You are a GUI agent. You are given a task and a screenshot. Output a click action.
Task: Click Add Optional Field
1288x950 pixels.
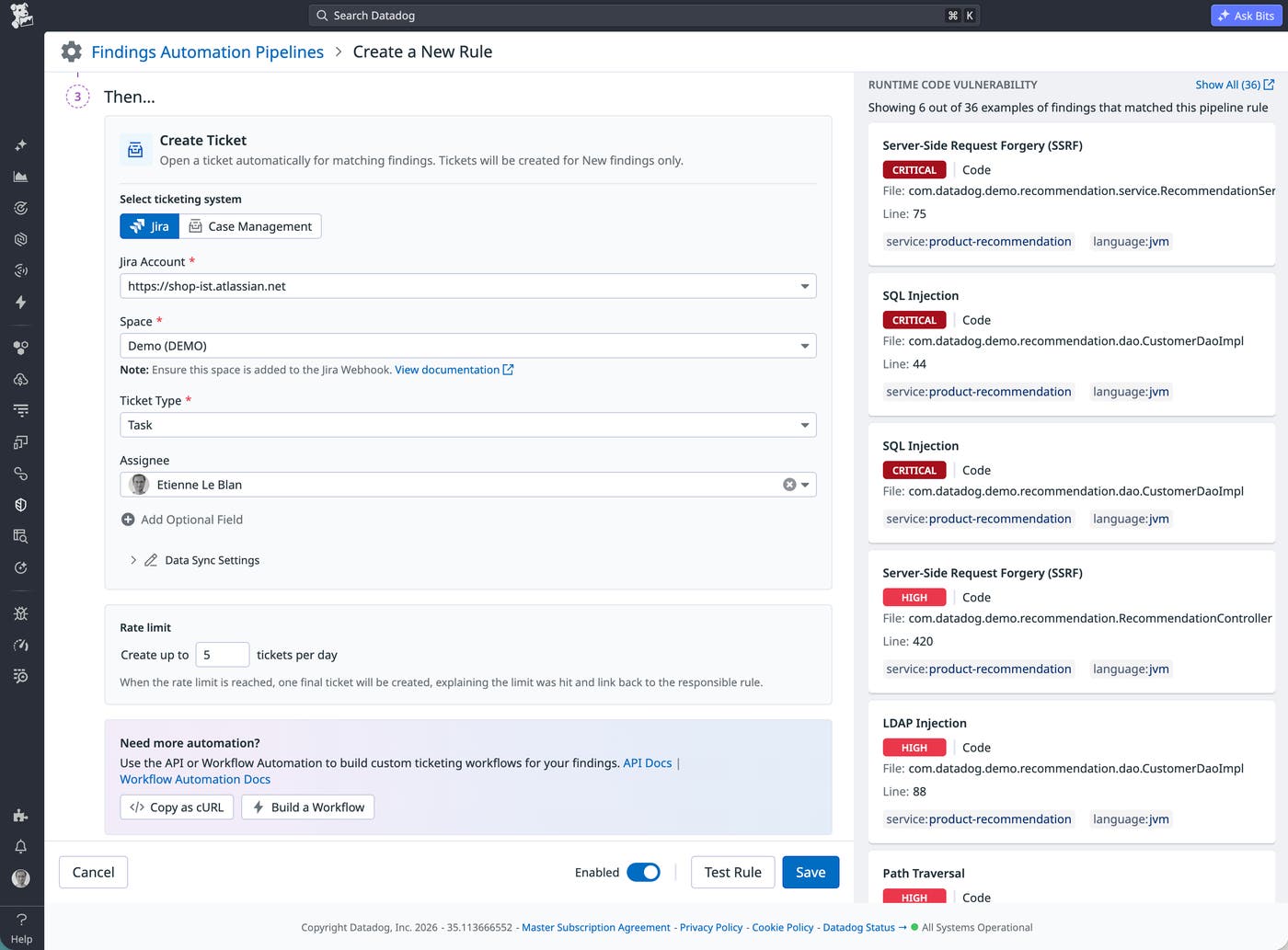(x=182, y=520)
